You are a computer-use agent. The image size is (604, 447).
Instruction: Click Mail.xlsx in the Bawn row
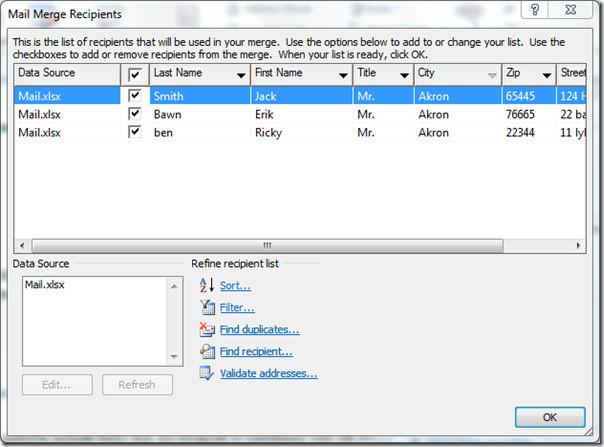(39, 114)
